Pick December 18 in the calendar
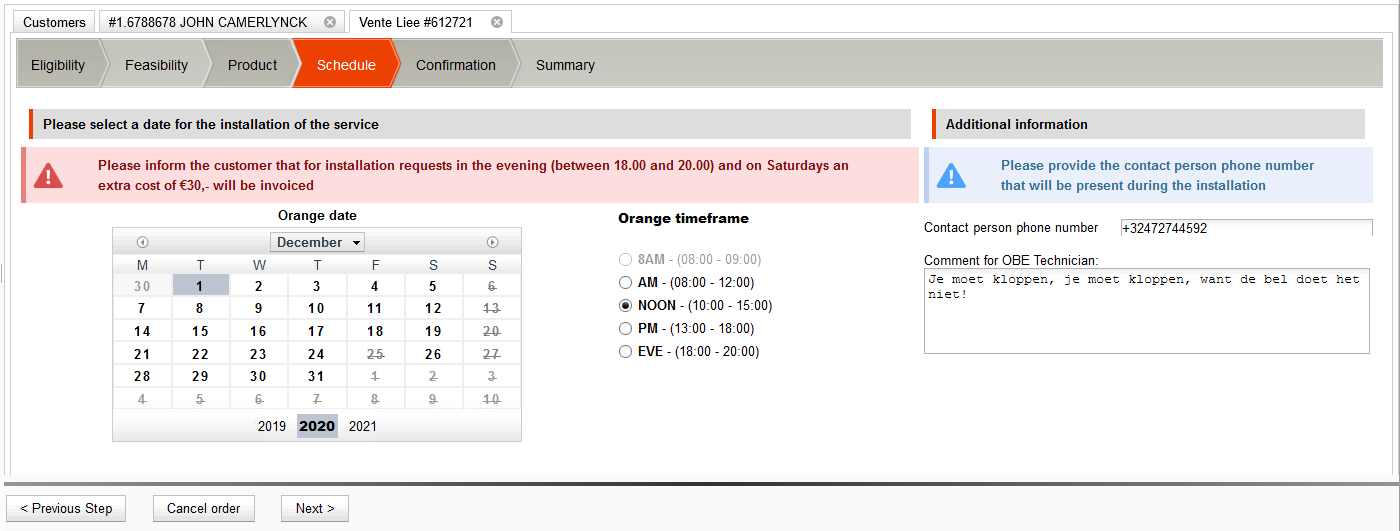 [x=375, y=331]
